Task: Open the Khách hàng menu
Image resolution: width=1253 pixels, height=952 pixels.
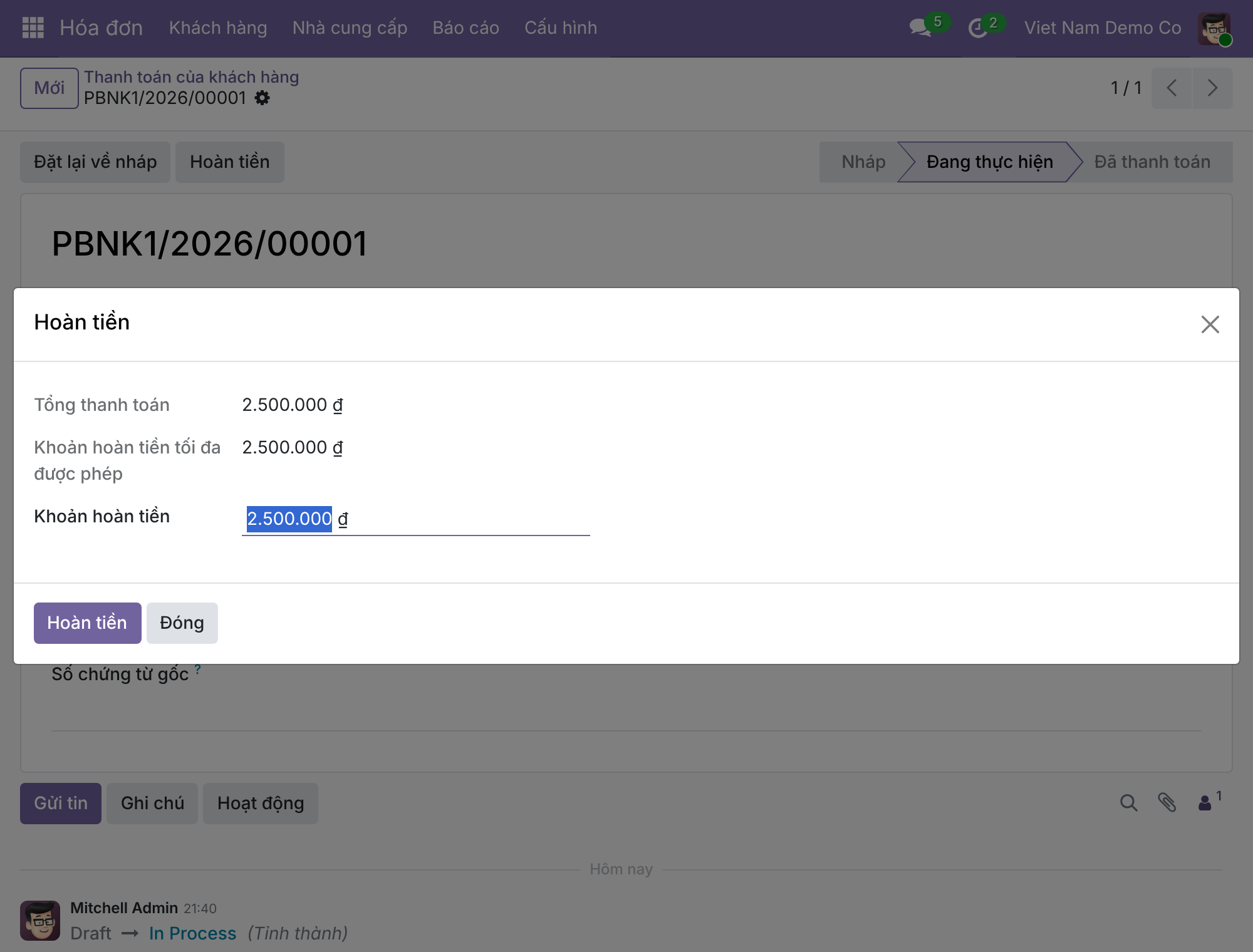Action: (218, 28)
